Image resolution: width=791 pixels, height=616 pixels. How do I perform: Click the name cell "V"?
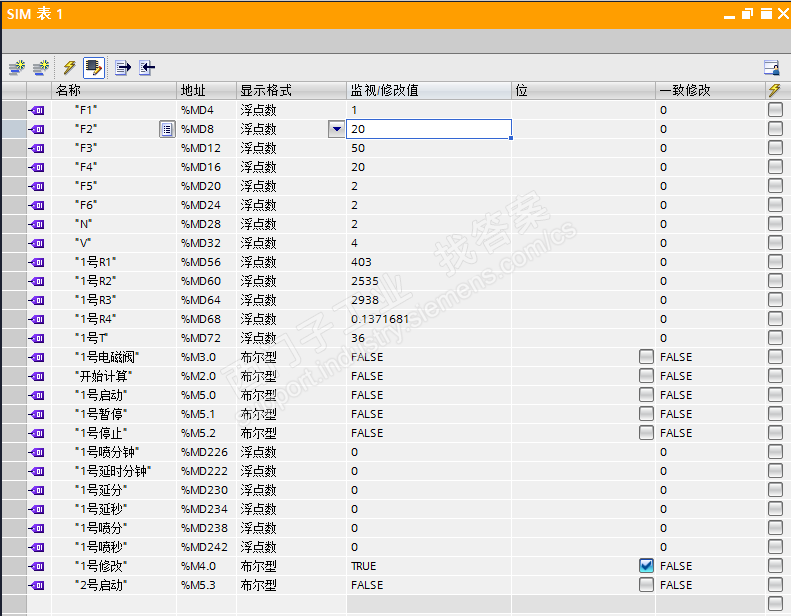[x=114, y=243]
